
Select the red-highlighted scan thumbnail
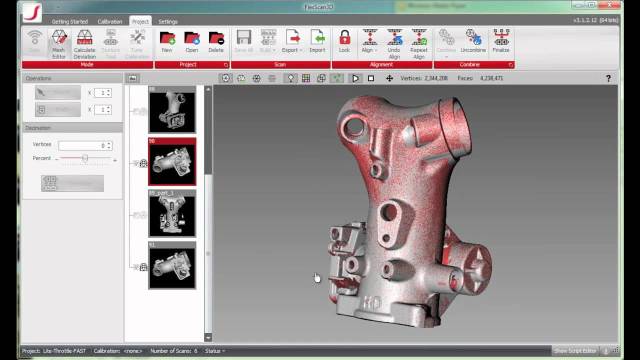(172, 162)
